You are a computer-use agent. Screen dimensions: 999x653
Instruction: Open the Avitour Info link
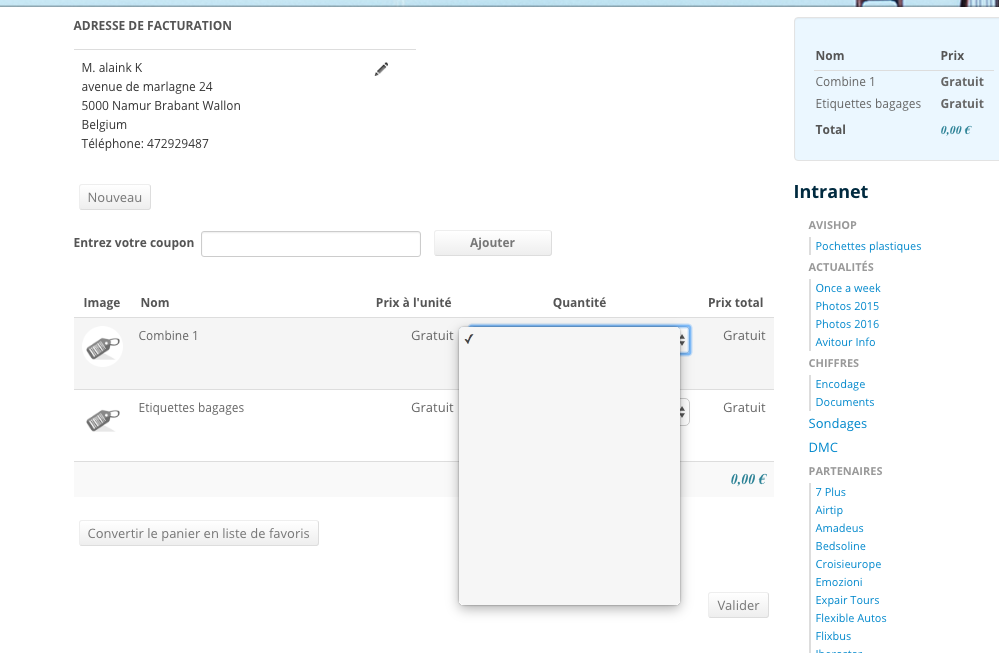click(x=847, y=342)
